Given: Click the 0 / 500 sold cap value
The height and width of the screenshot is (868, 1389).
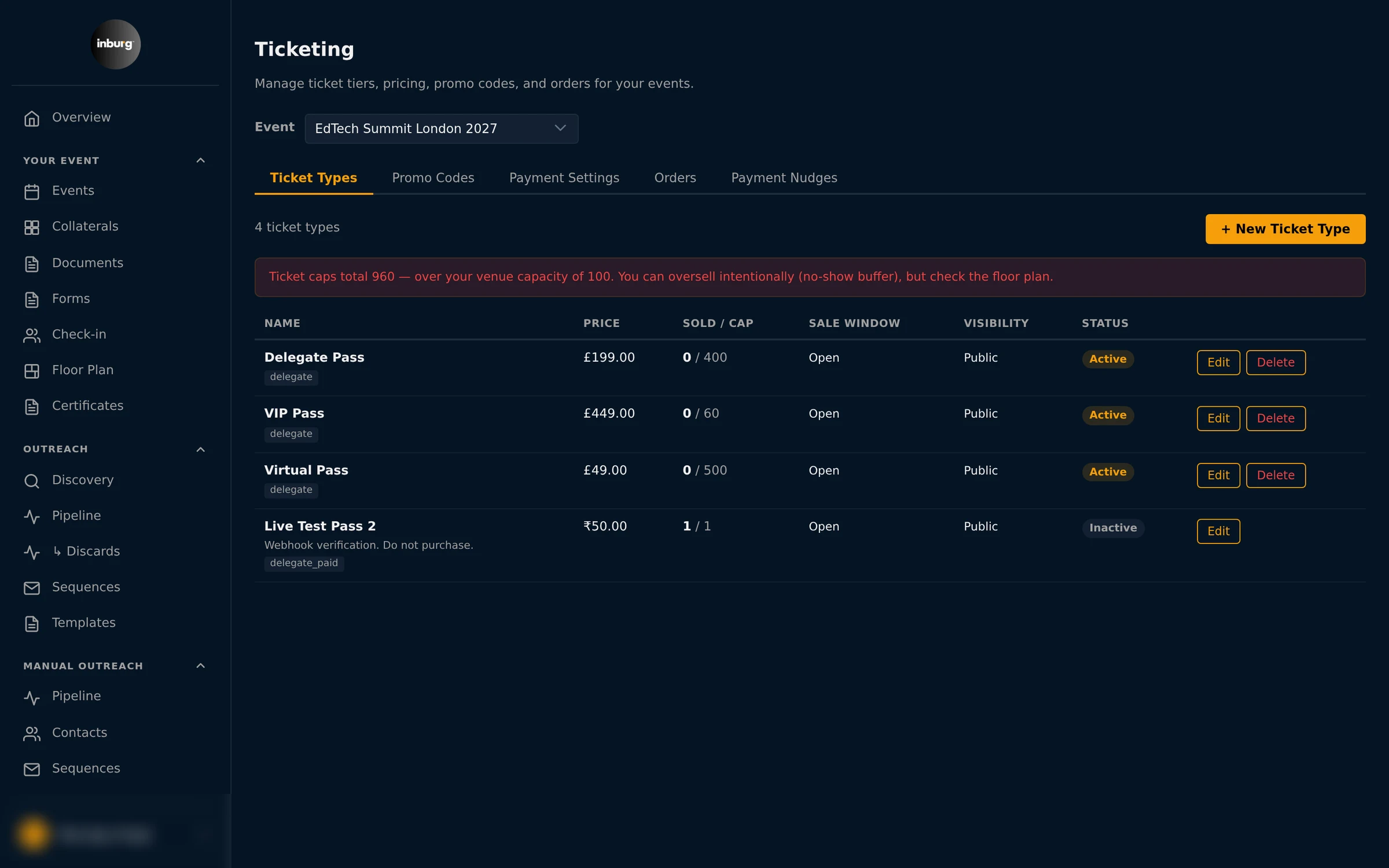Looking at the screenshot, I should tap(704, 470).
